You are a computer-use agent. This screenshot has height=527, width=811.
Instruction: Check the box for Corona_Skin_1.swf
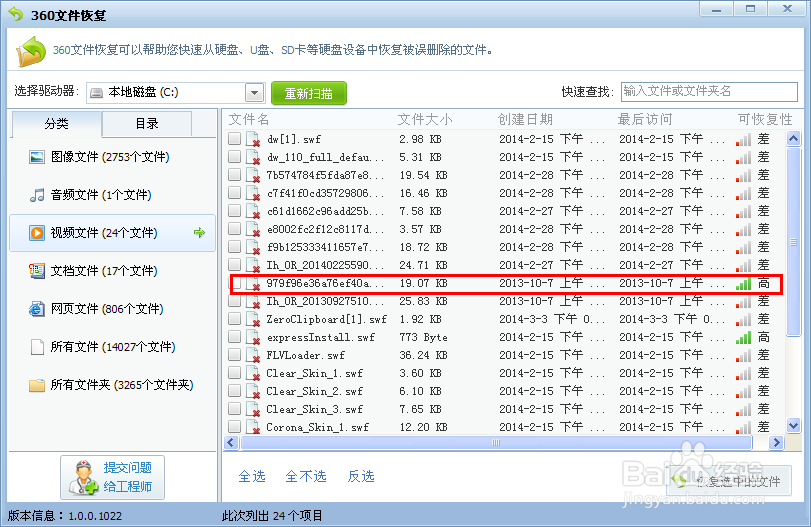(x=234, y=427)
